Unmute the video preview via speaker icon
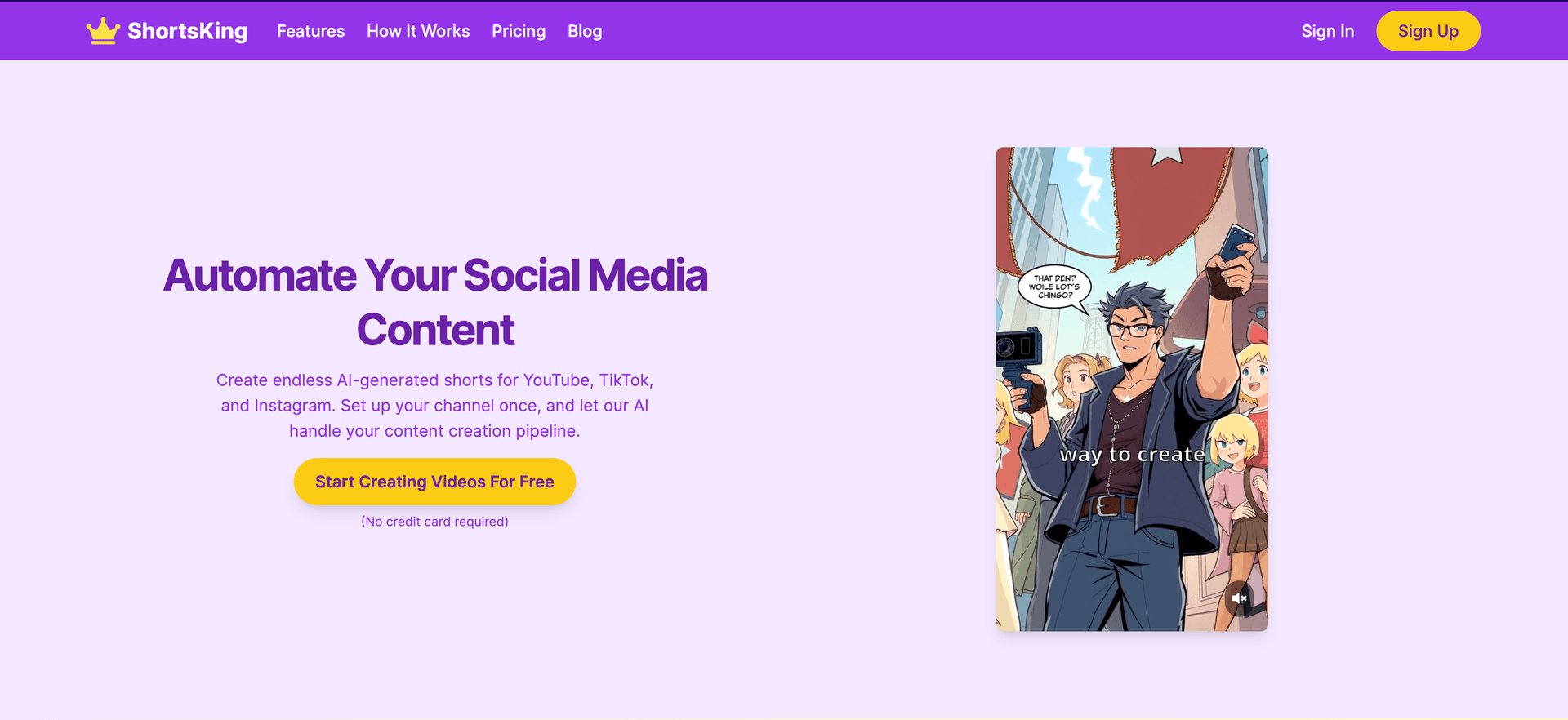The height and width of the screenshot is (720, 1568). pyautogui.click(x=1239, y=598)
